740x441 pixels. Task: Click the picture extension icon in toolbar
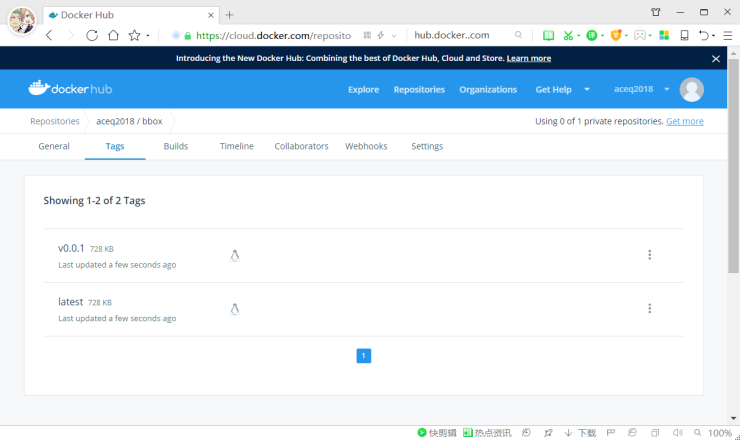(x=639, y=35)
